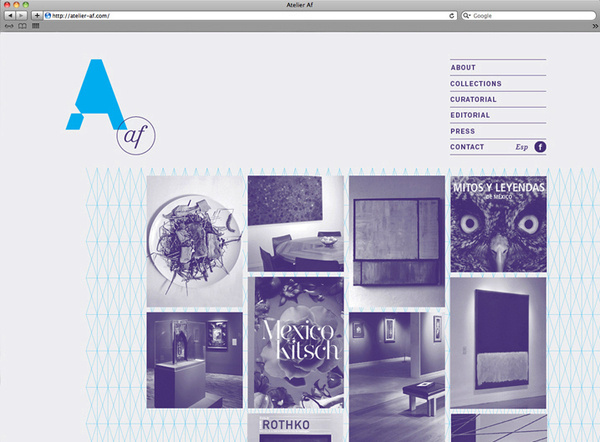Open the search magnifier dropdown
600x442 pixels.
click(x=466, y=16)
